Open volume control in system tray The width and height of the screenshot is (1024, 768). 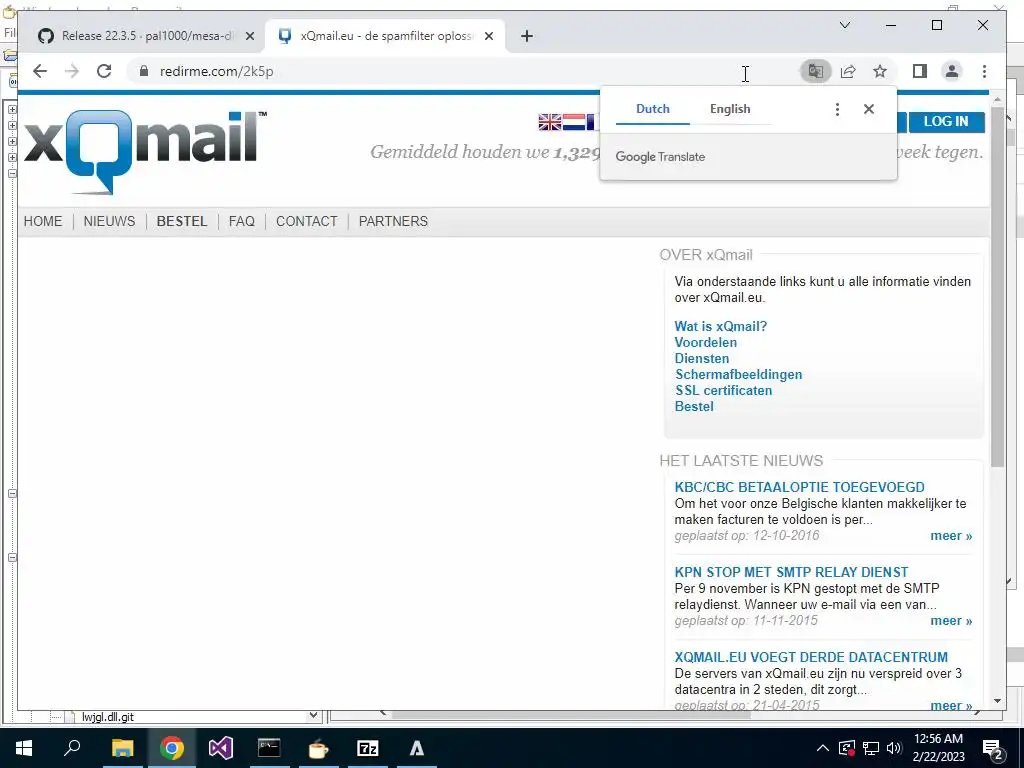coord(895,748)
